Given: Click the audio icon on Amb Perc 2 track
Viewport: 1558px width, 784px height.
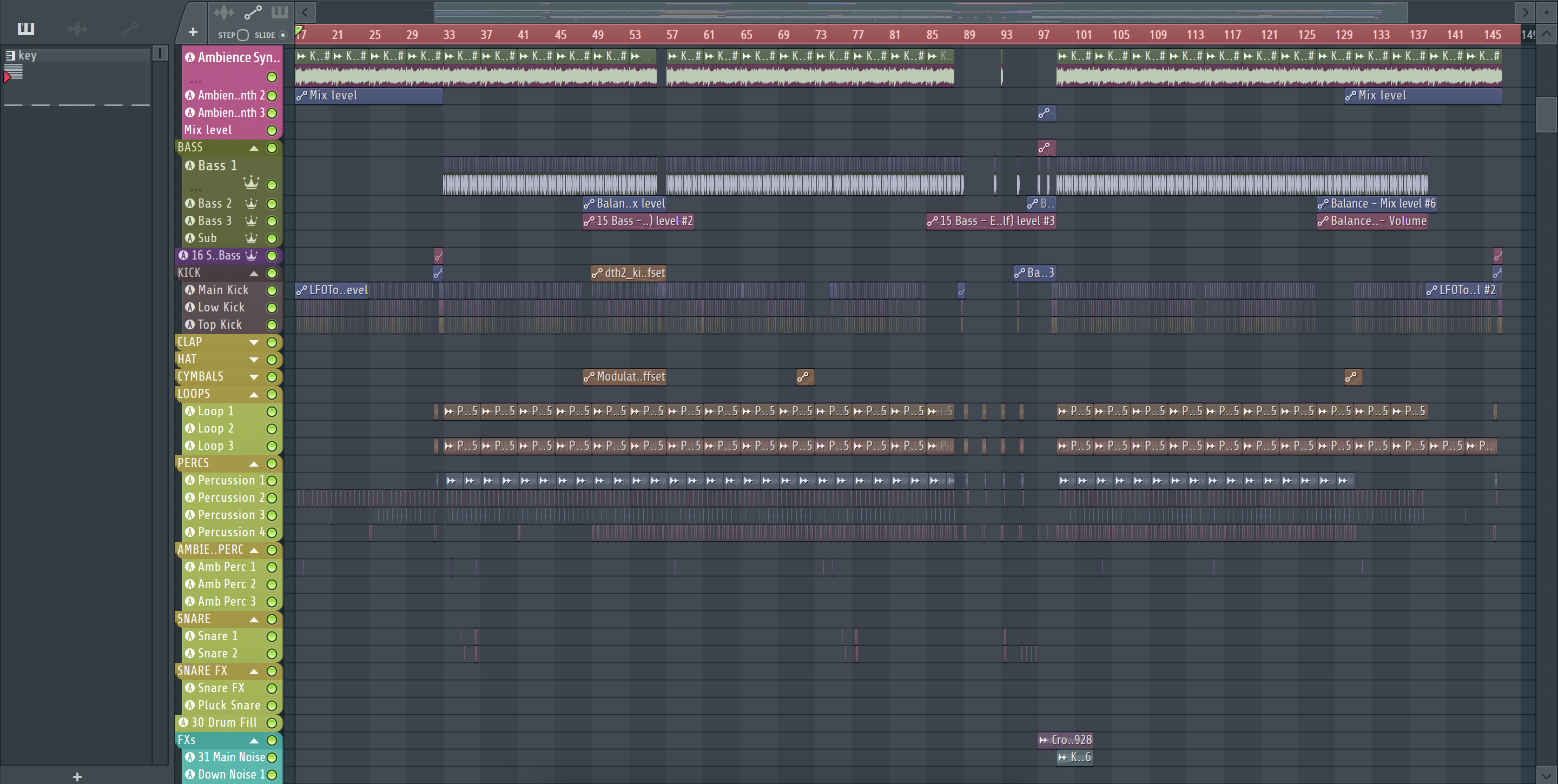Looking at the screenshot, I should [190, 584].
